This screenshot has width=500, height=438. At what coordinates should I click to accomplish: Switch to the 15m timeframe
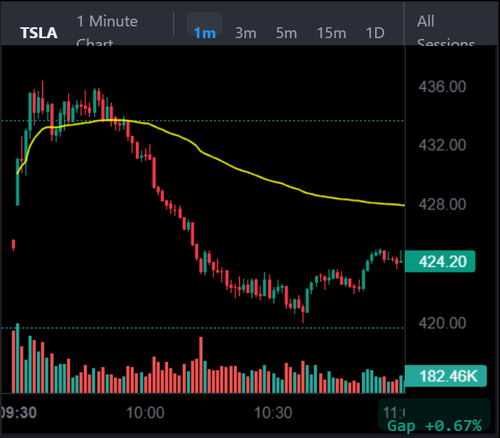coord(331,33)
